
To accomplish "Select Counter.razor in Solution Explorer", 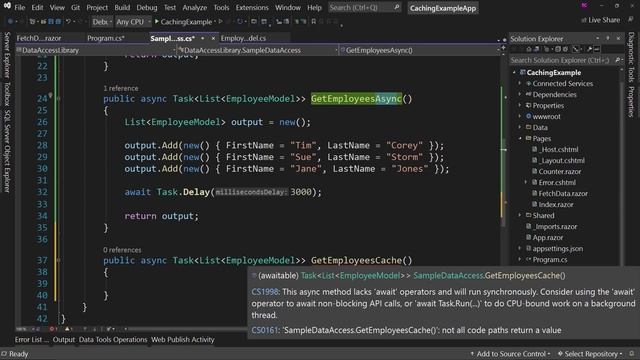I will (x=560, y=171).
